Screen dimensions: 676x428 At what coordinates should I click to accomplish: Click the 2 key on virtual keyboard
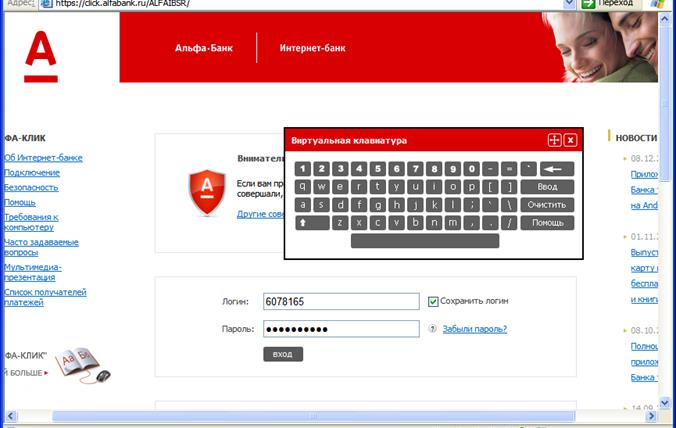coord(322,169)
